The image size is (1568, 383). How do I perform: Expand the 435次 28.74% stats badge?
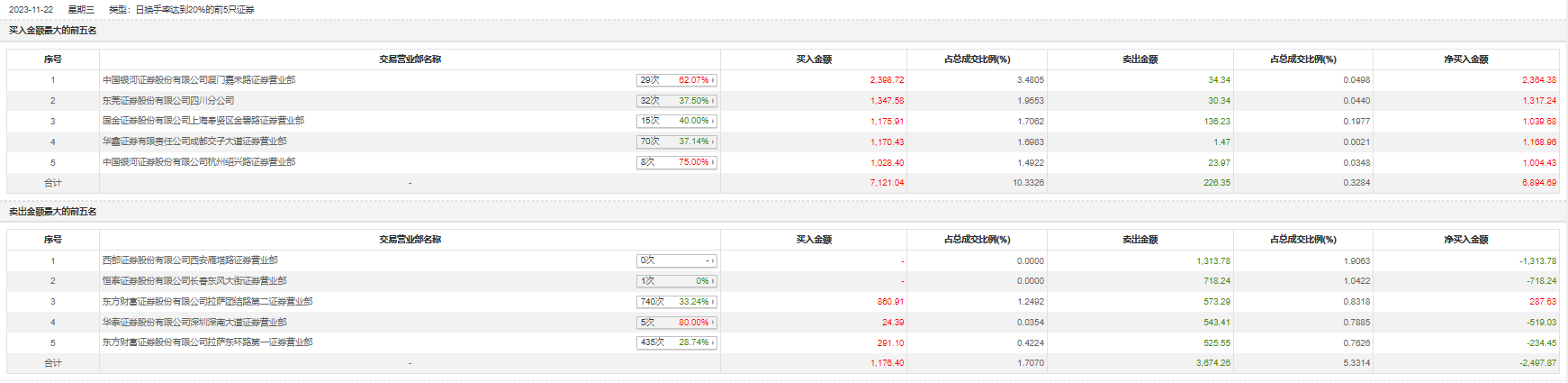pos(676,342)
